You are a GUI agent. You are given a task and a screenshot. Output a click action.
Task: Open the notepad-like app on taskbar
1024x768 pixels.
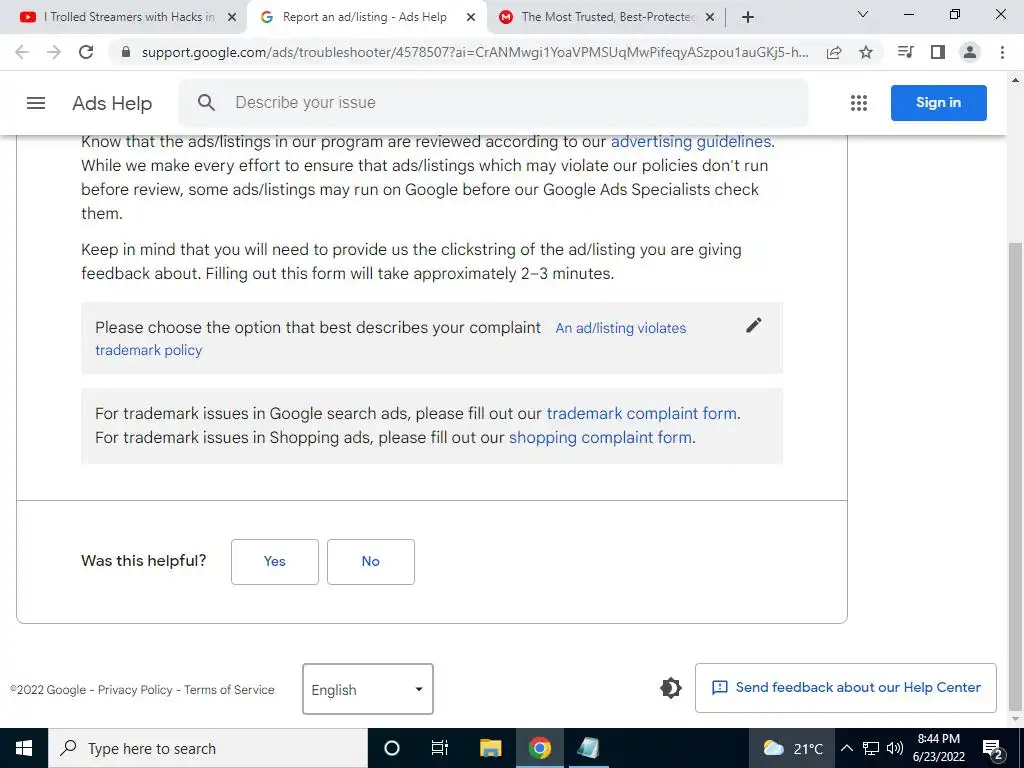(588, 748)
